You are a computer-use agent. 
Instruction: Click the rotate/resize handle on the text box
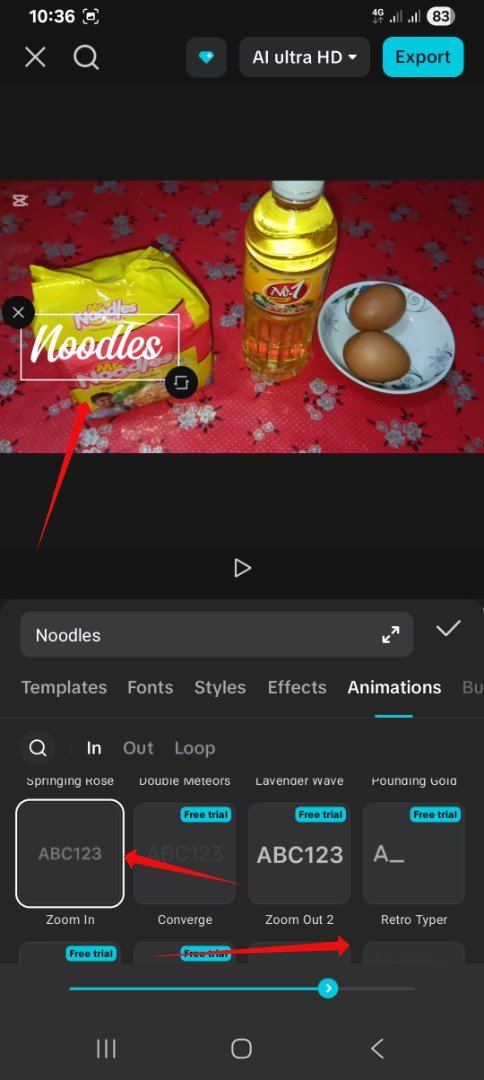coord(181,382)
